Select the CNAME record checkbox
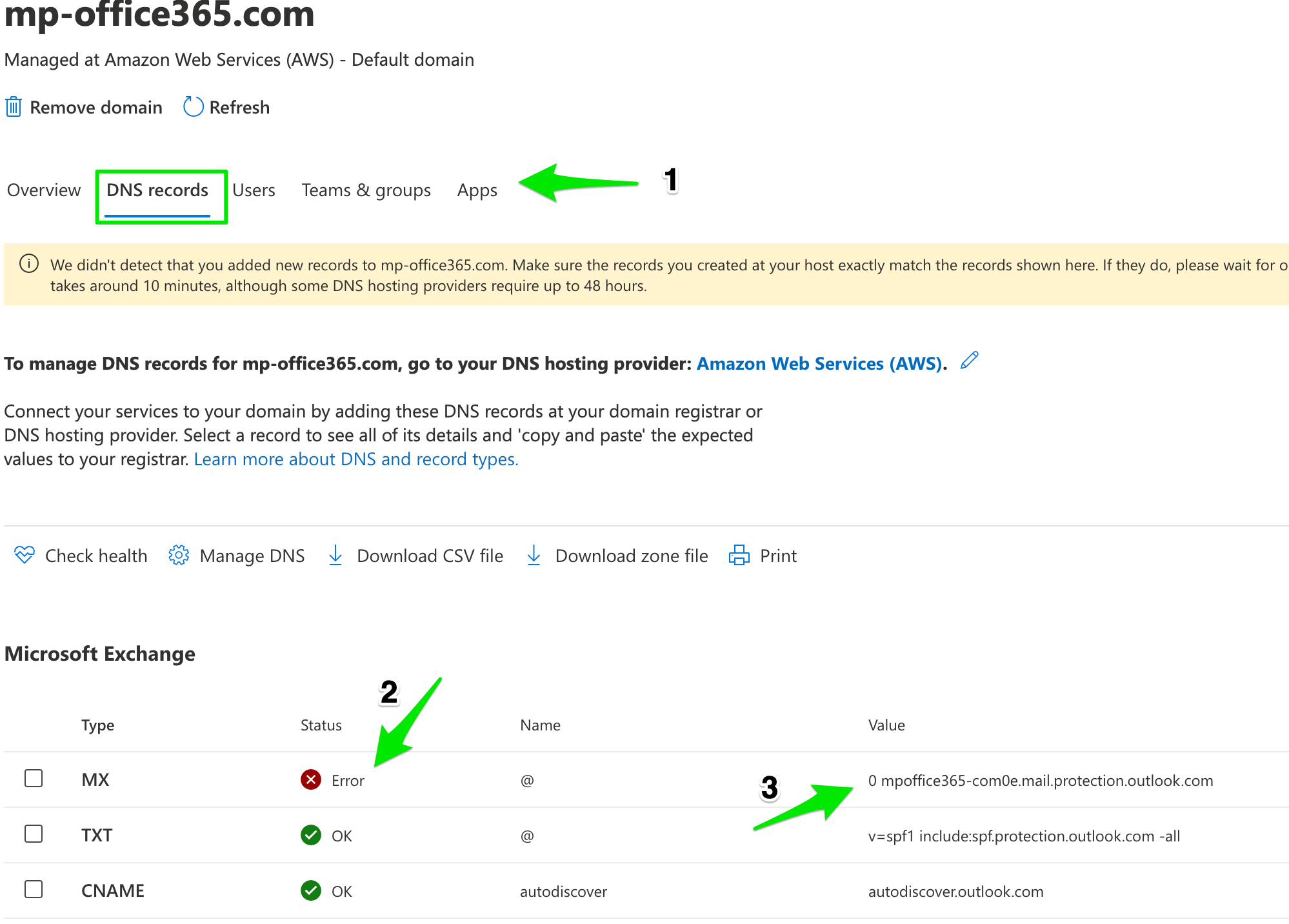This screenshot has width=1289, height=924. (34, 889)
